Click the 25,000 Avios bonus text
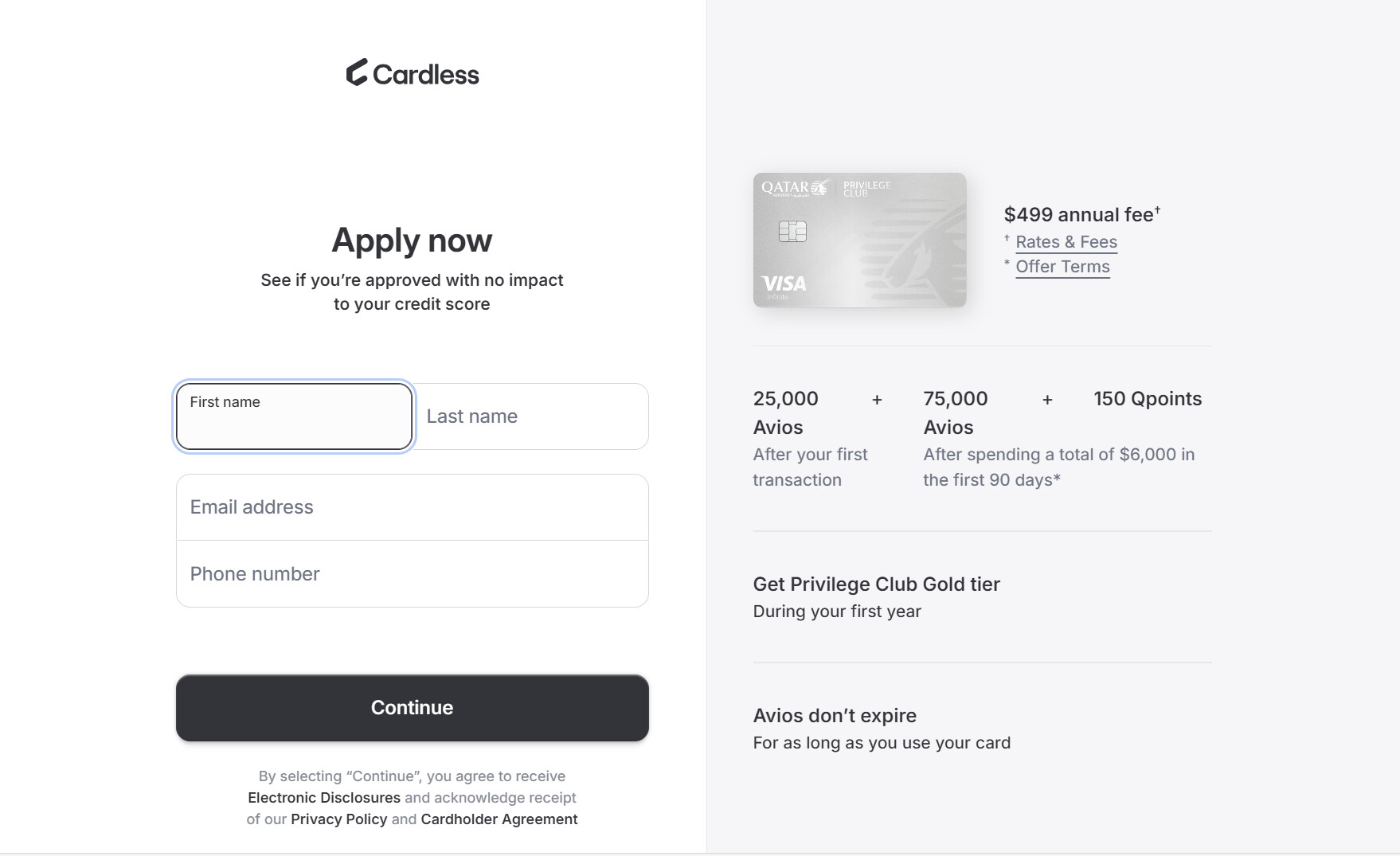 (x=786, y=412)
